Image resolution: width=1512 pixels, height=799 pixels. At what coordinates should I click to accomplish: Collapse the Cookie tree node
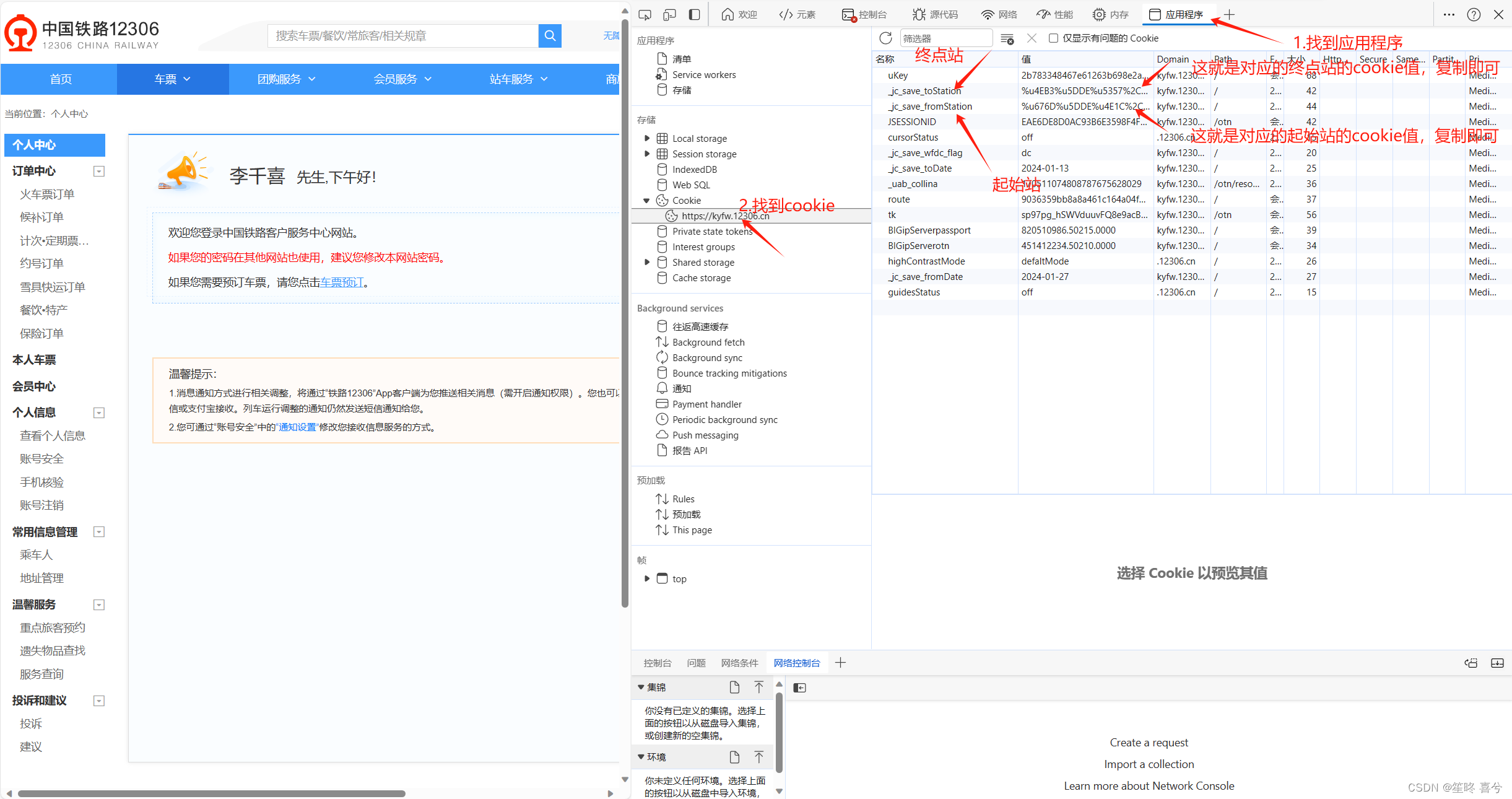pyautogui.click(x=647, y=200)
